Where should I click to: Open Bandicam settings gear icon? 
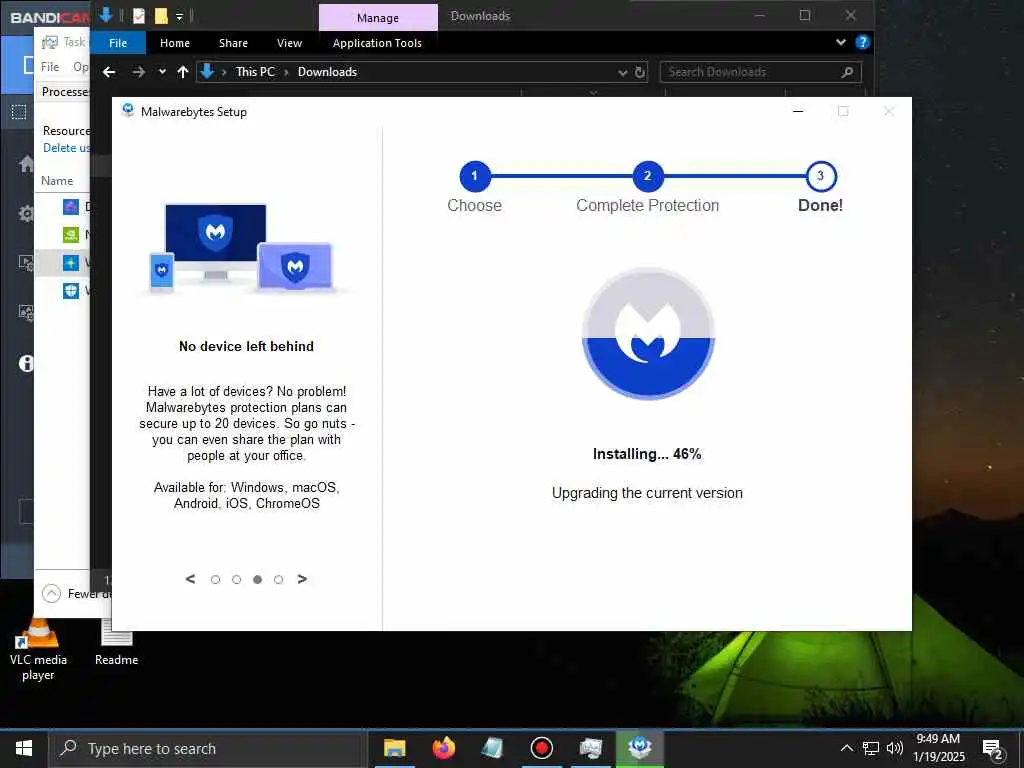click(x=26, y=213)
